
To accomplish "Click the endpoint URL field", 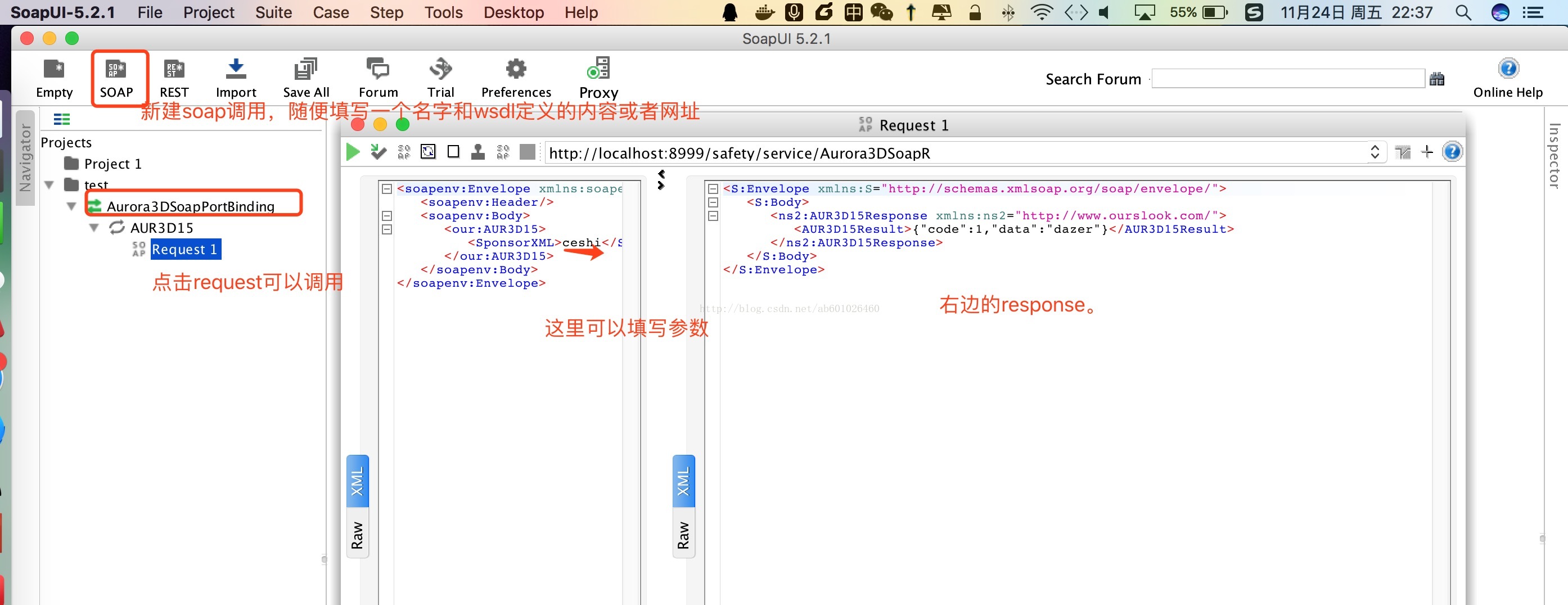I will click(x=957, y=152).
